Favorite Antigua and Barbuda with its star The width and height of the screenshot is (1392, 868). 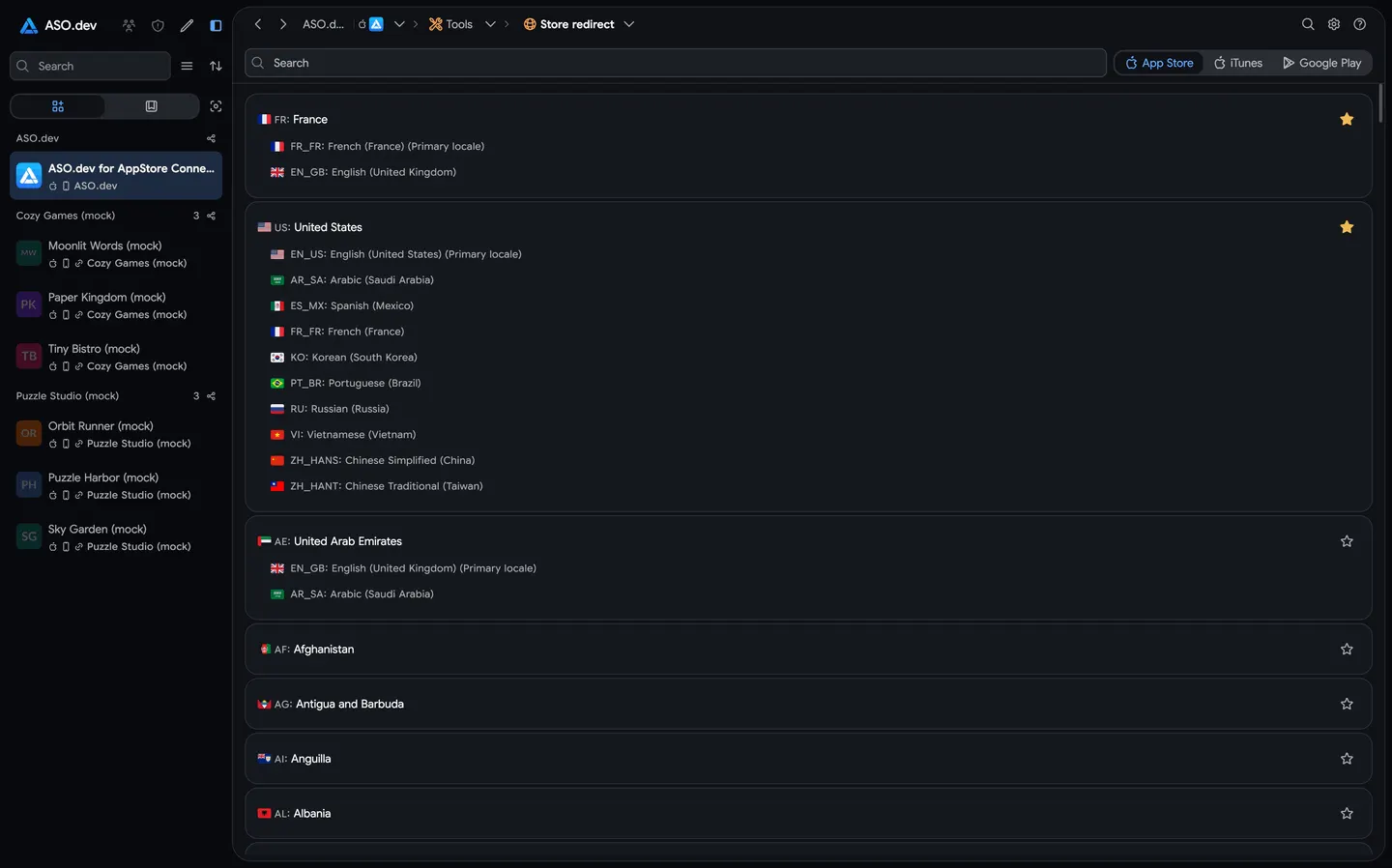(1347, 704)
